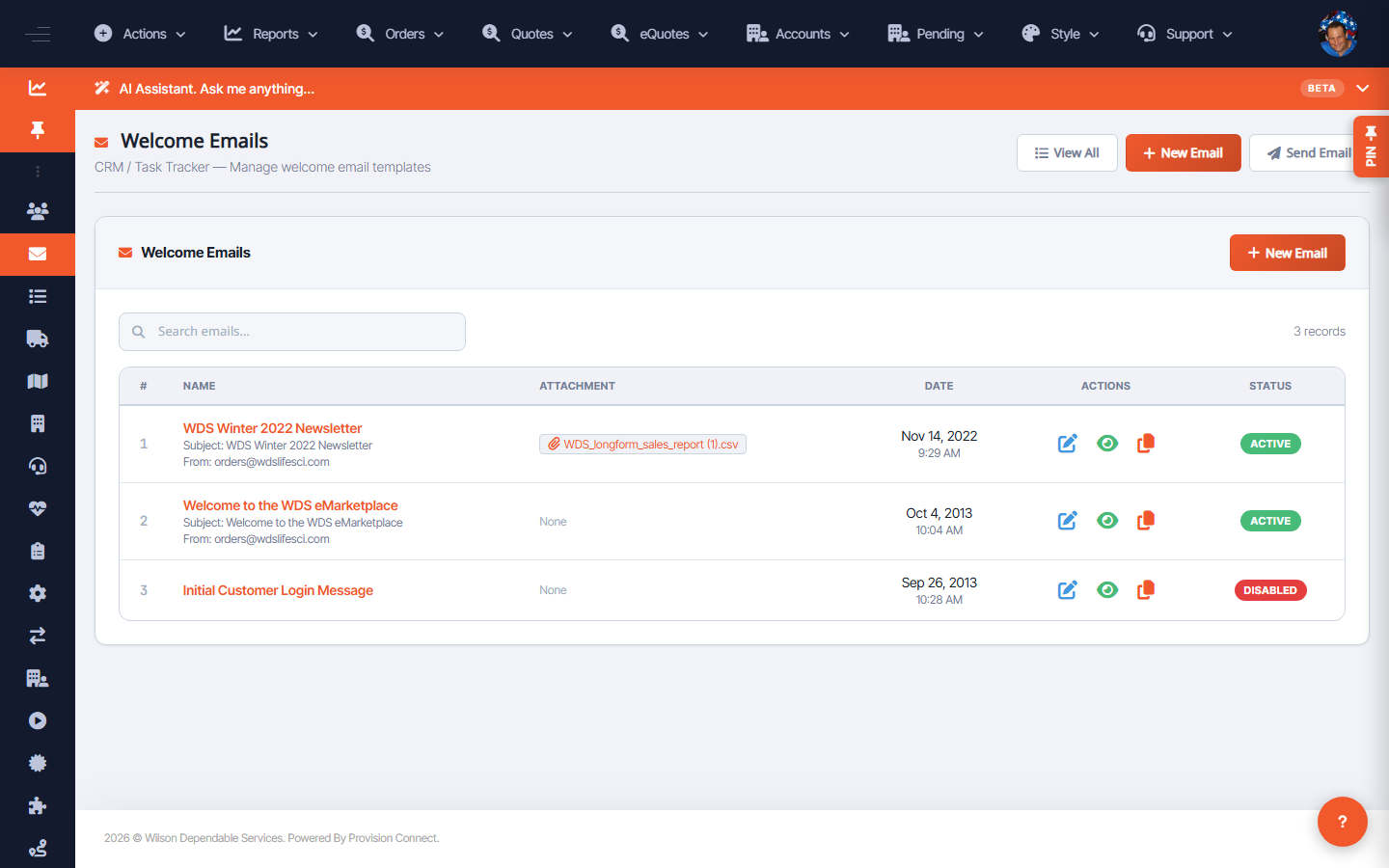Viewport: 1389px width, 868px height.
Task: Expand the AI Assistant bar chevron
Action: 1363,89
